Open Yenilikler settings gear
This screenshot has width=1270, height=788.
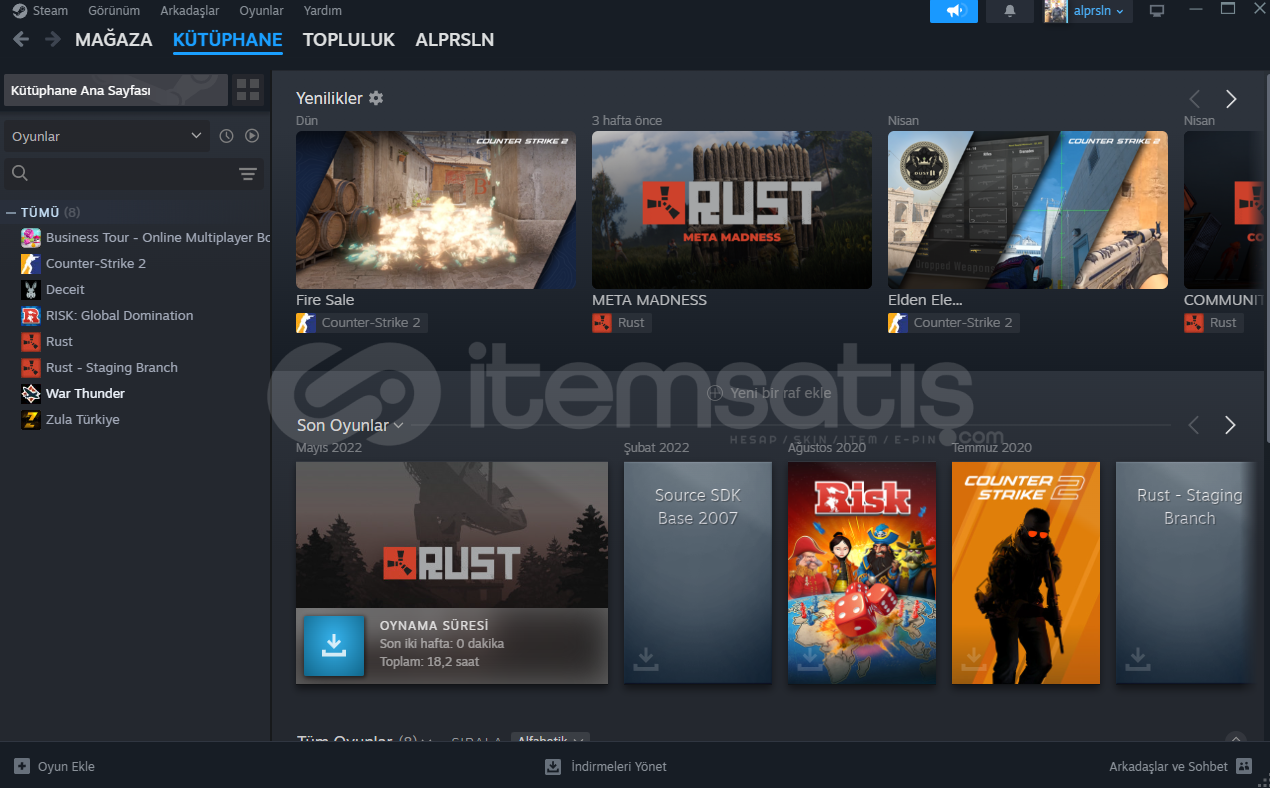[376, 98]
